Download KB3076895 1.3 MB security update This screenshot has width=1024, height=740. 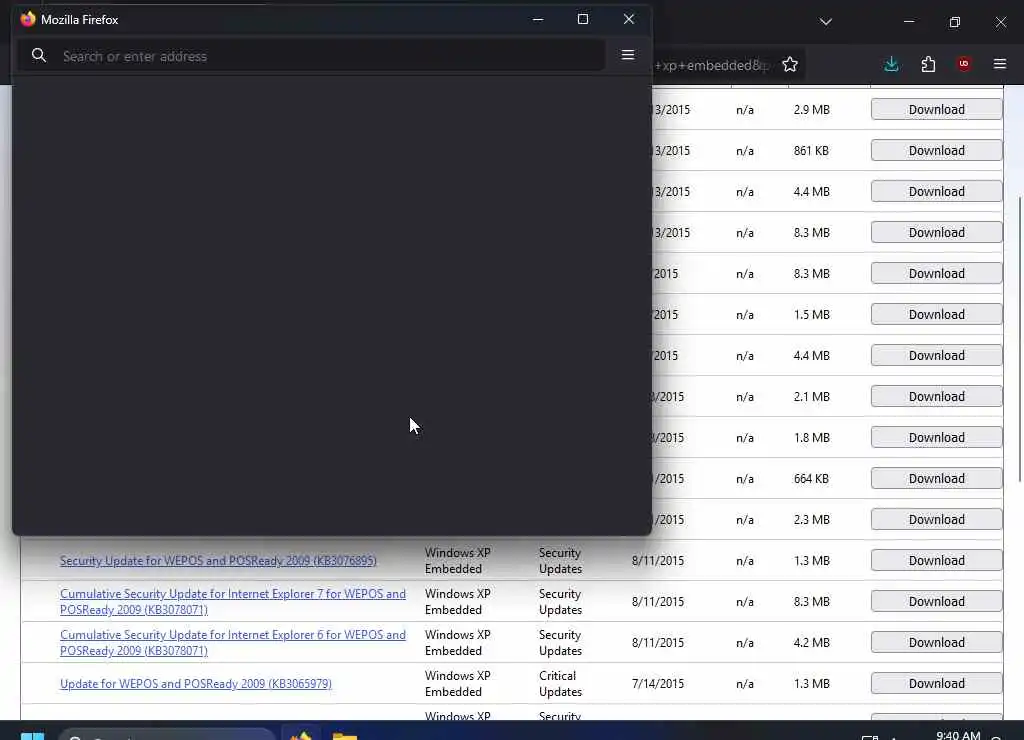936,560
